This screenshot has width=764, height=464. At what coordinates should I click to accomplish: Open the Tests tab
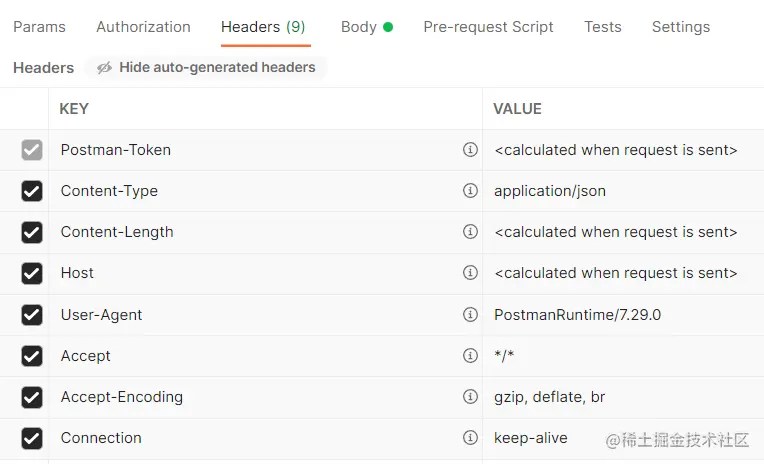tap(602, 27)
